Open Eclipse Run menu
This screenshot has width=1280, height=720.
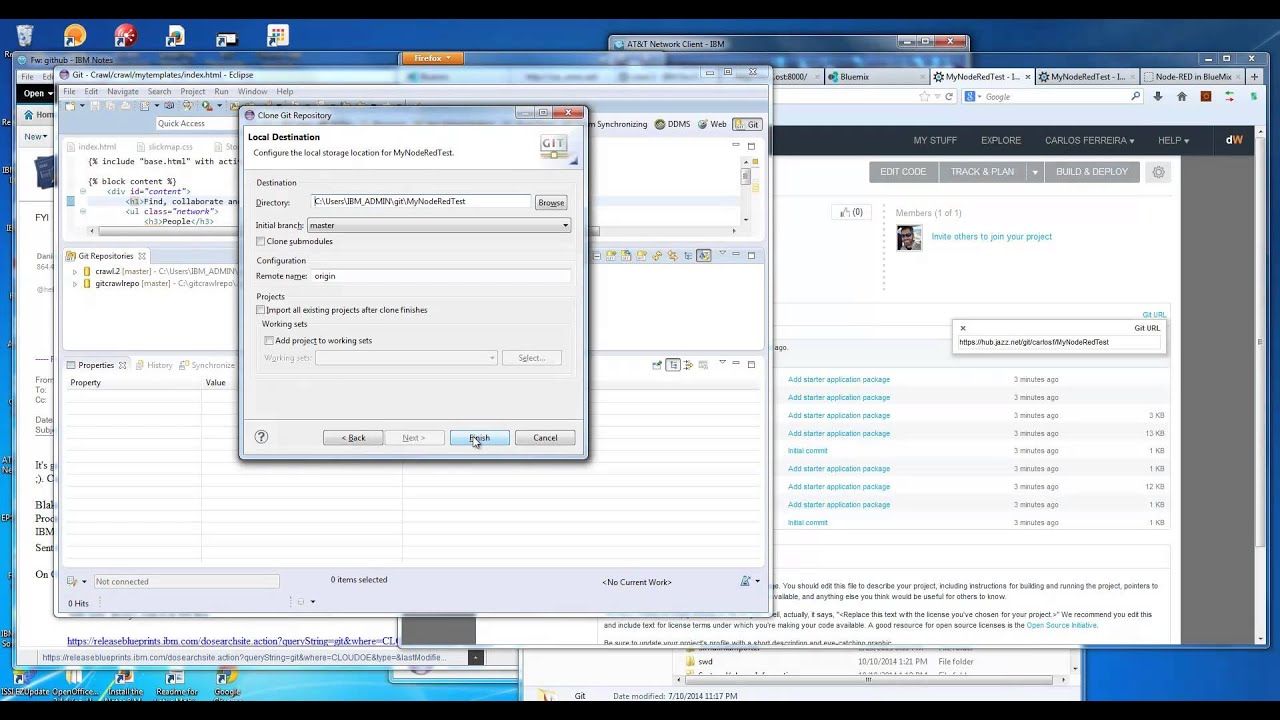221,92
